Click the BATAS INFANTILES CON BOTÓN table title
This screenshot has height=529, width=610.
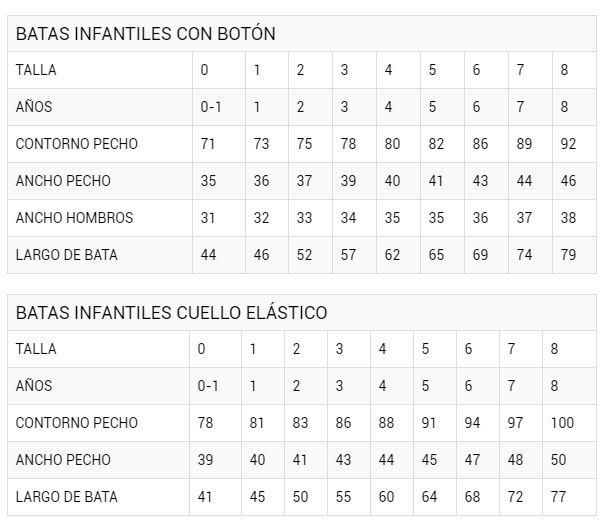tap(146, 33)
